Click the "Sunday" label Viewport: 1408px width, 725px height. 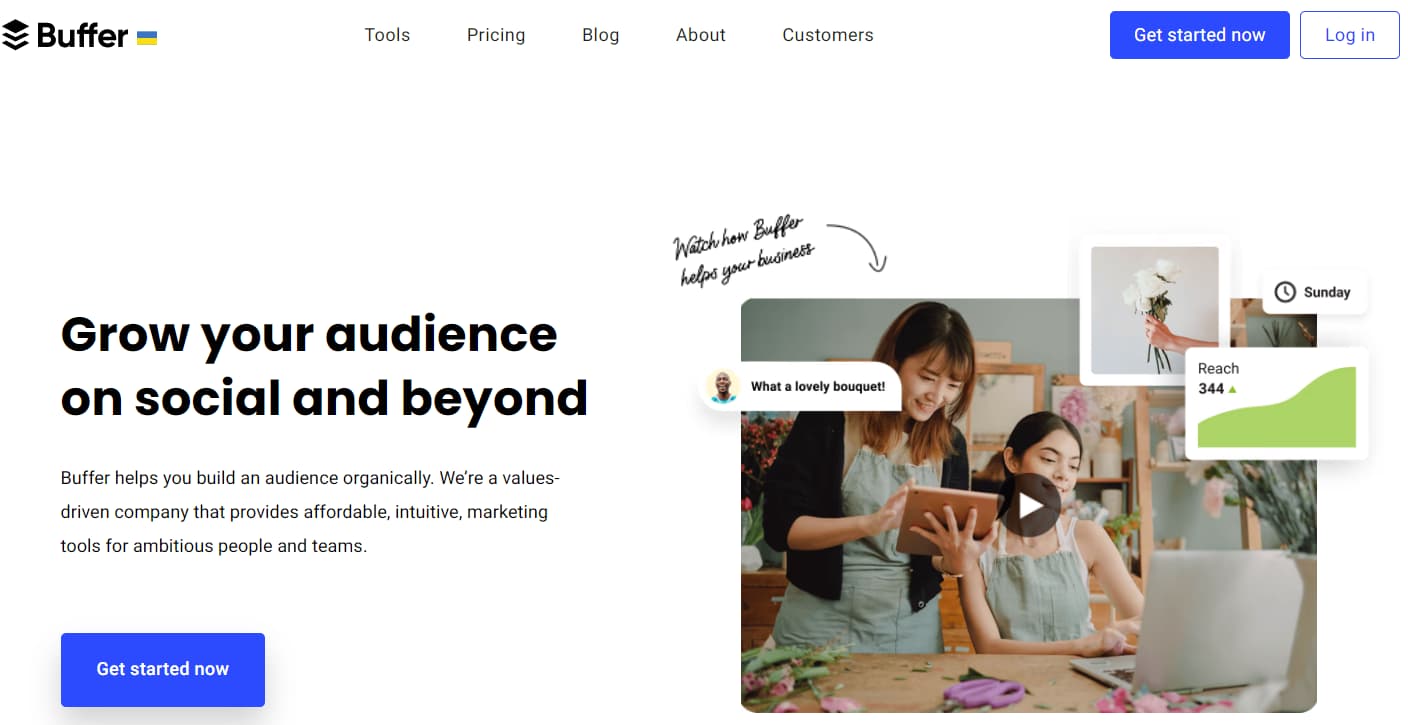(1327, 292)
